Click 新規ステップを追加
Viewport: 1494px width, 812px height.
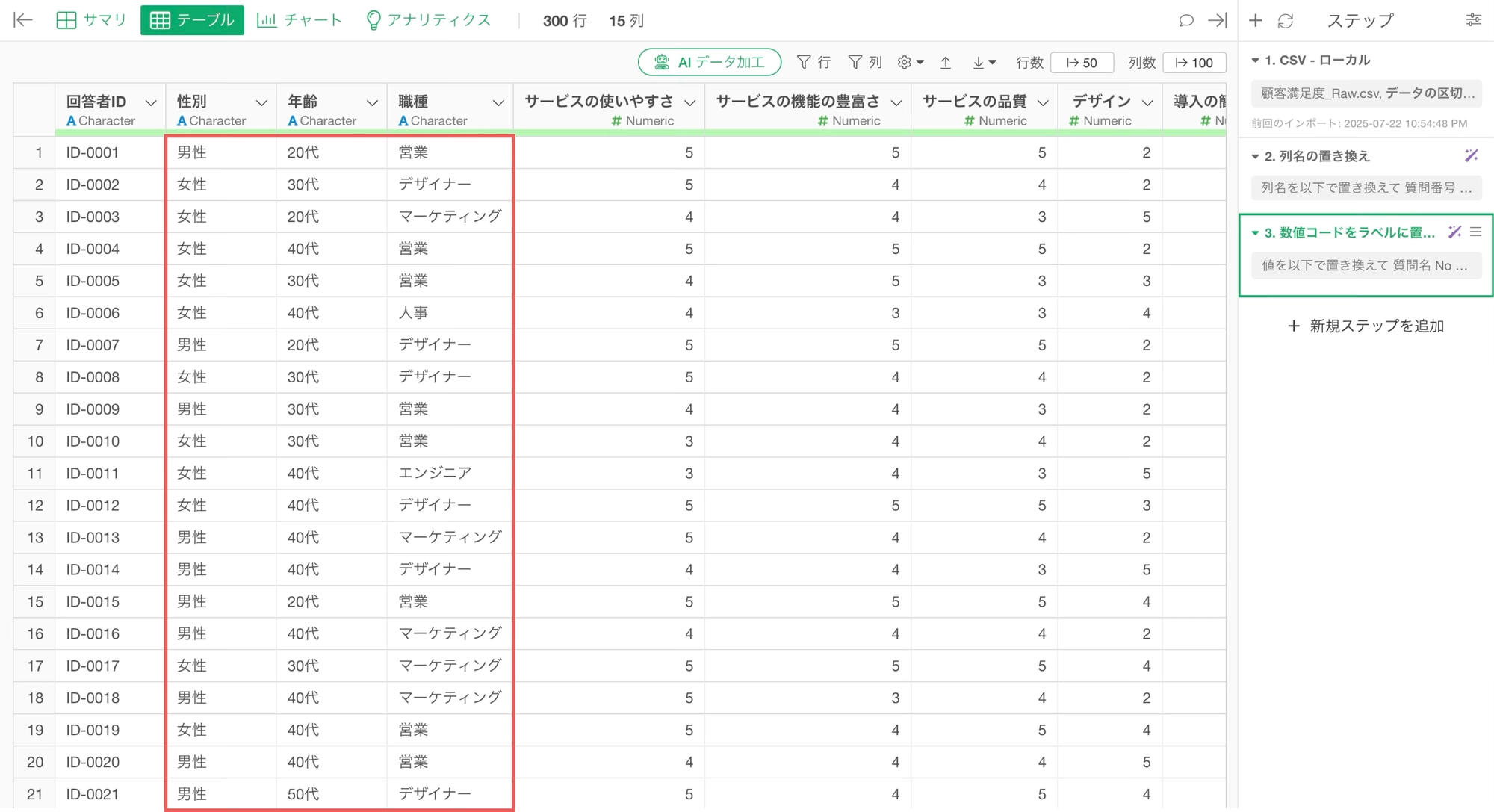(1366, 326)
